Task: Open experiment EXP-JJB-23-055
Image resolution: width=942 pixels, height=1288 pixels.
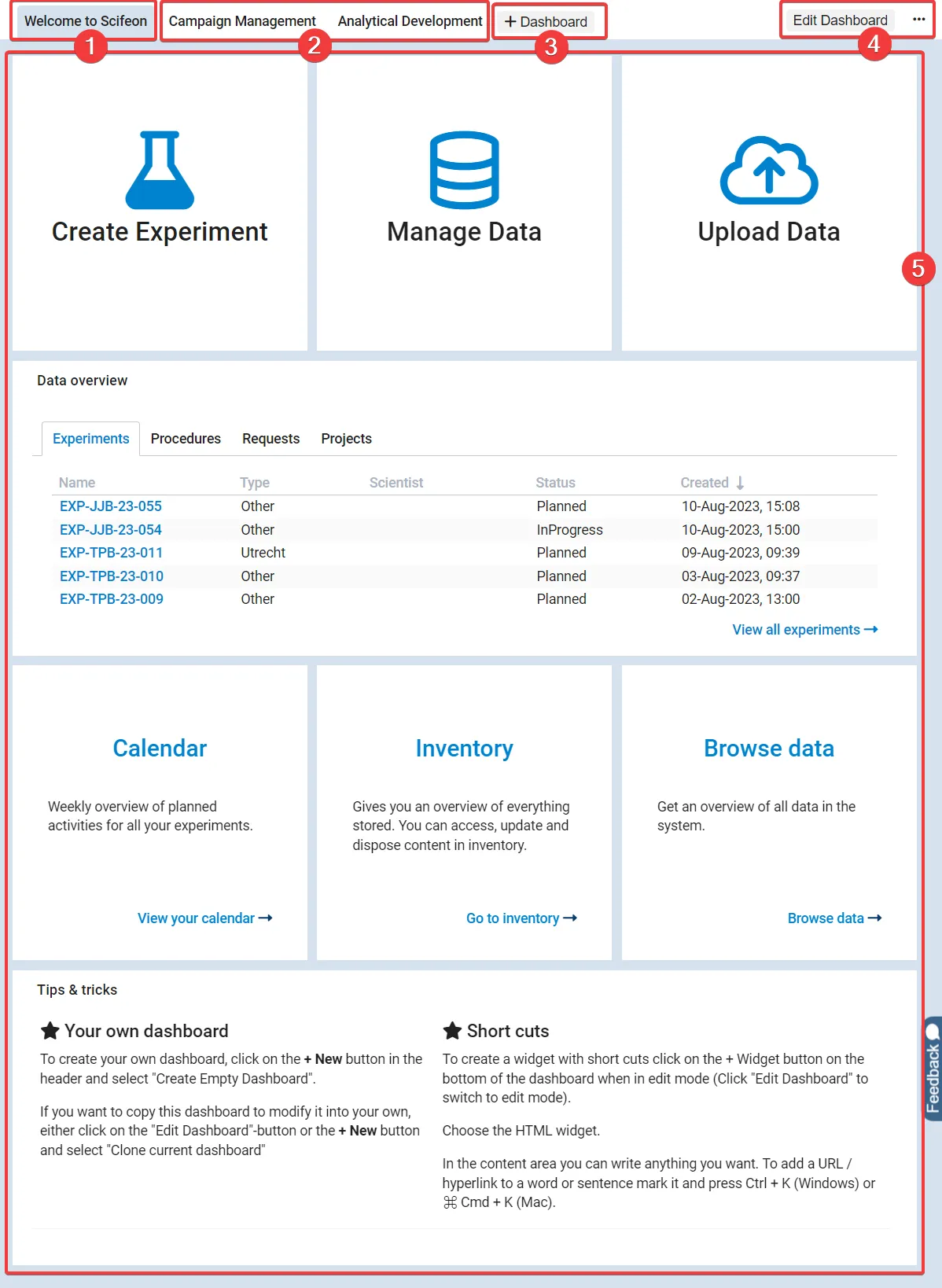Action: (111, 506)
